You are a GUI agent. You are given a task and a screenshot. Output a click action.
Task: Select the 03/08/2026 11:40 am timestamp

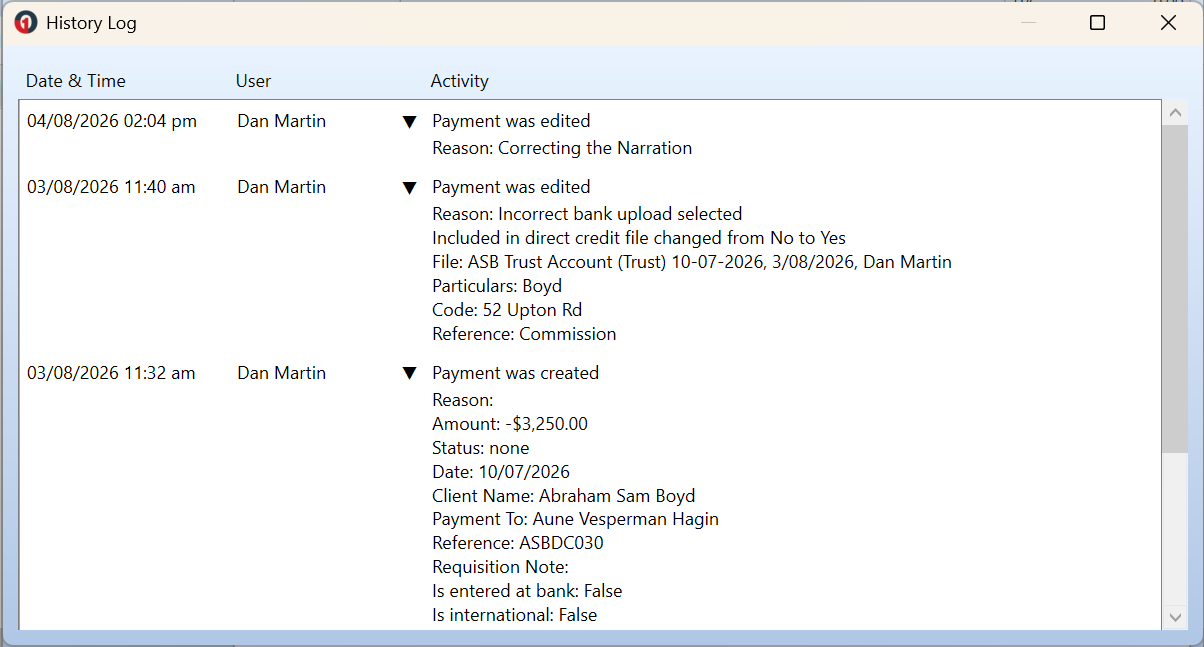point(111,187)
